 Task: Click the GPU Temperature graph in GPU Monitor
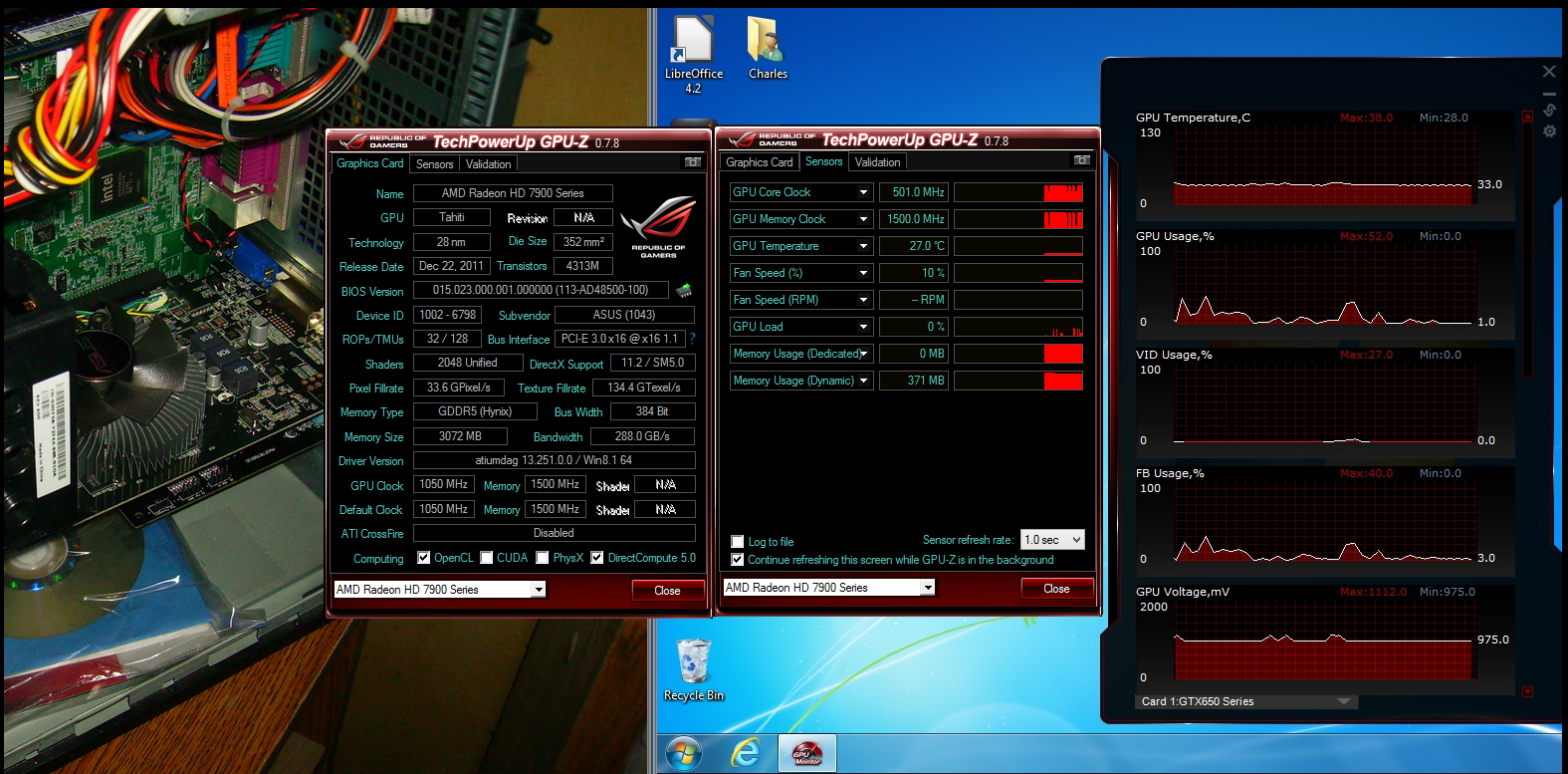[x=1323, y=165]
